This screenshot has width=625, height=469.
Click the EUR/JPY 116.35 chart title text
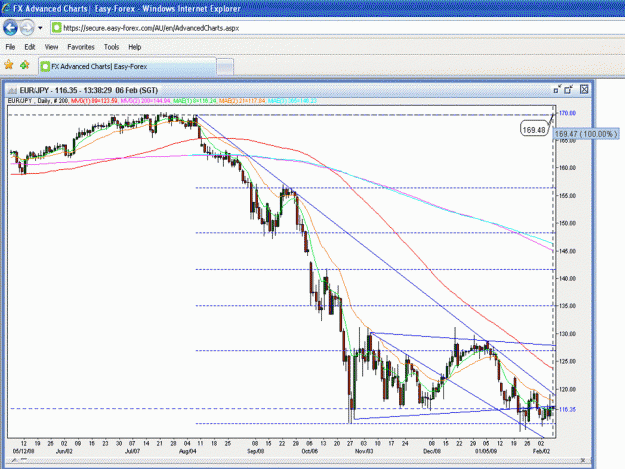(x=89, y=90)
